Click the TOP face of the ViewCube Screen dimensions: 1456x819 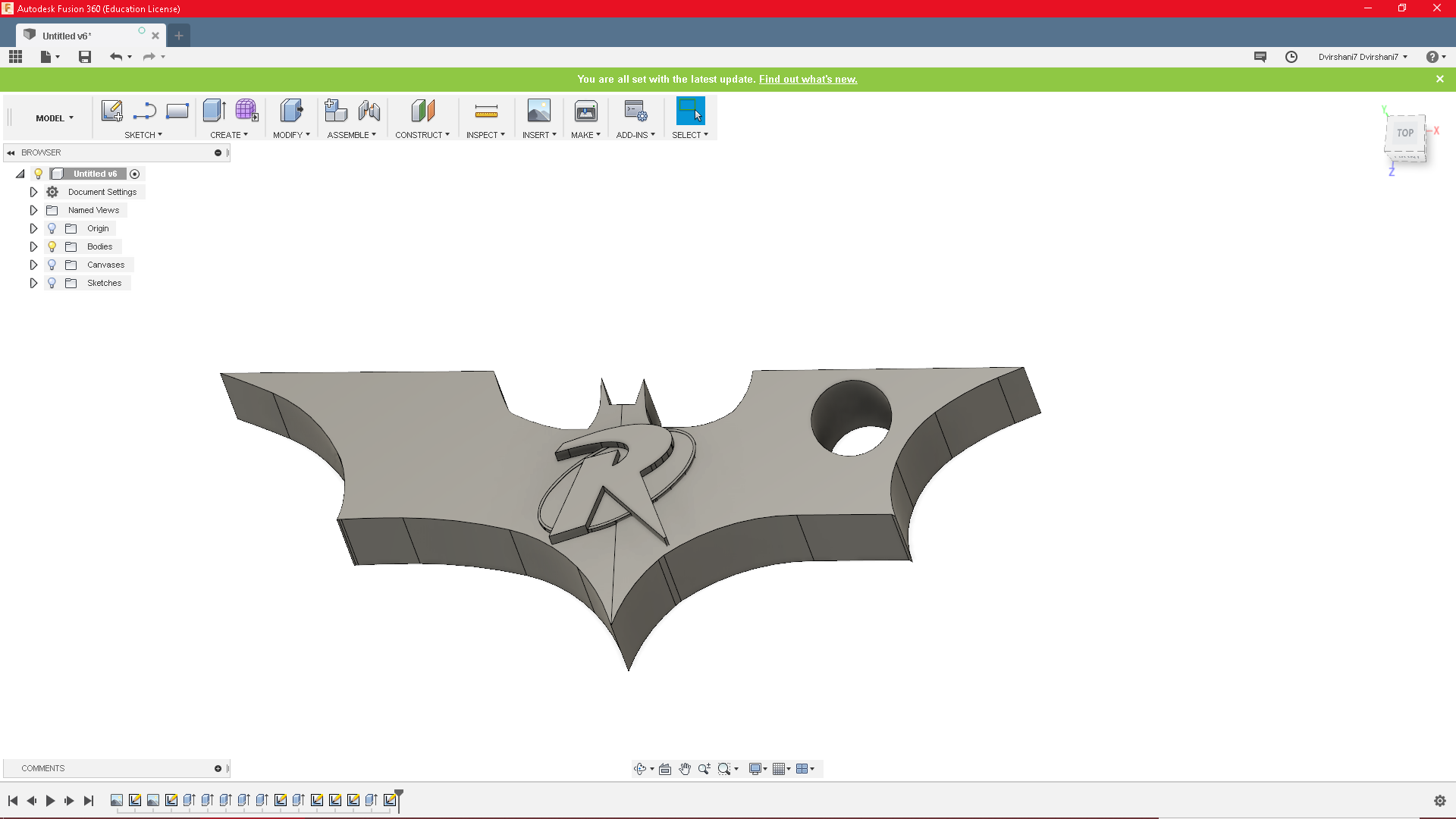1405,133
